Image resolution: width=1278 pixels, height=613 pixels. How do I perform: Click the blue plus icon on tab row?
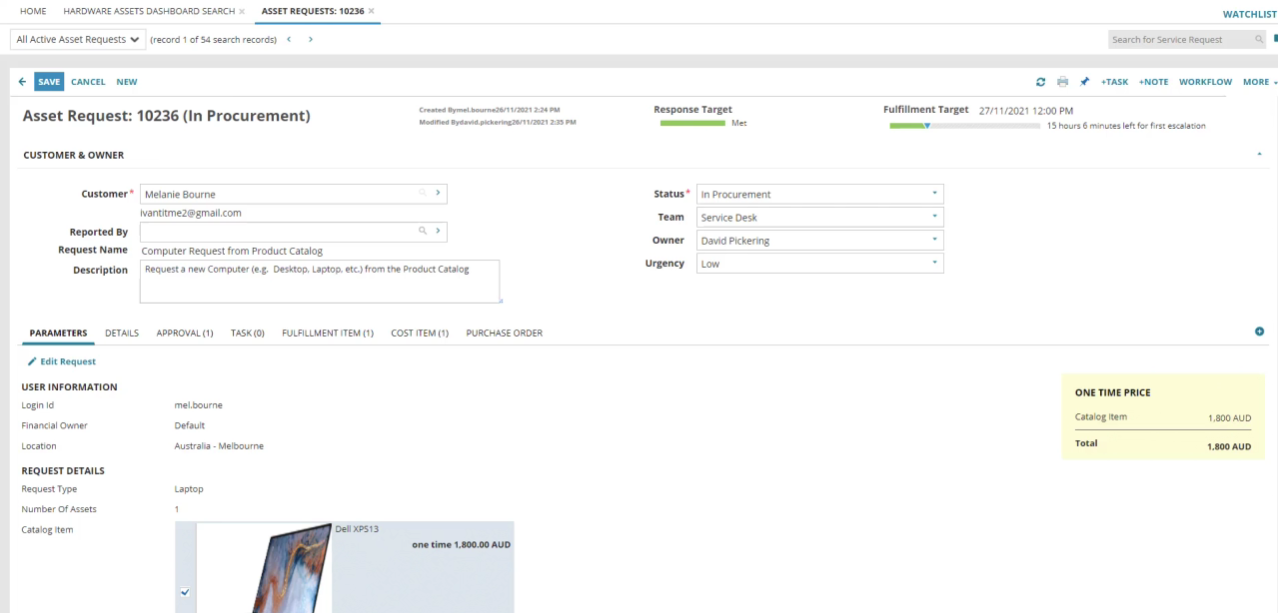[x=1259, y=332]
